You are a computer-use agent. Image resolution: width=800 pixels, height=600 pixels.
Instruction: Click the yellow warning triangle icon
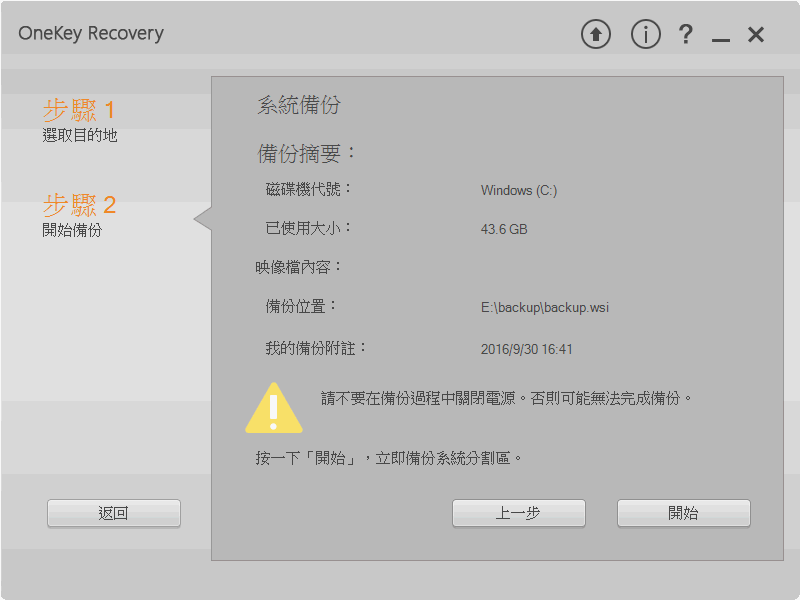[x=274, y=409]
